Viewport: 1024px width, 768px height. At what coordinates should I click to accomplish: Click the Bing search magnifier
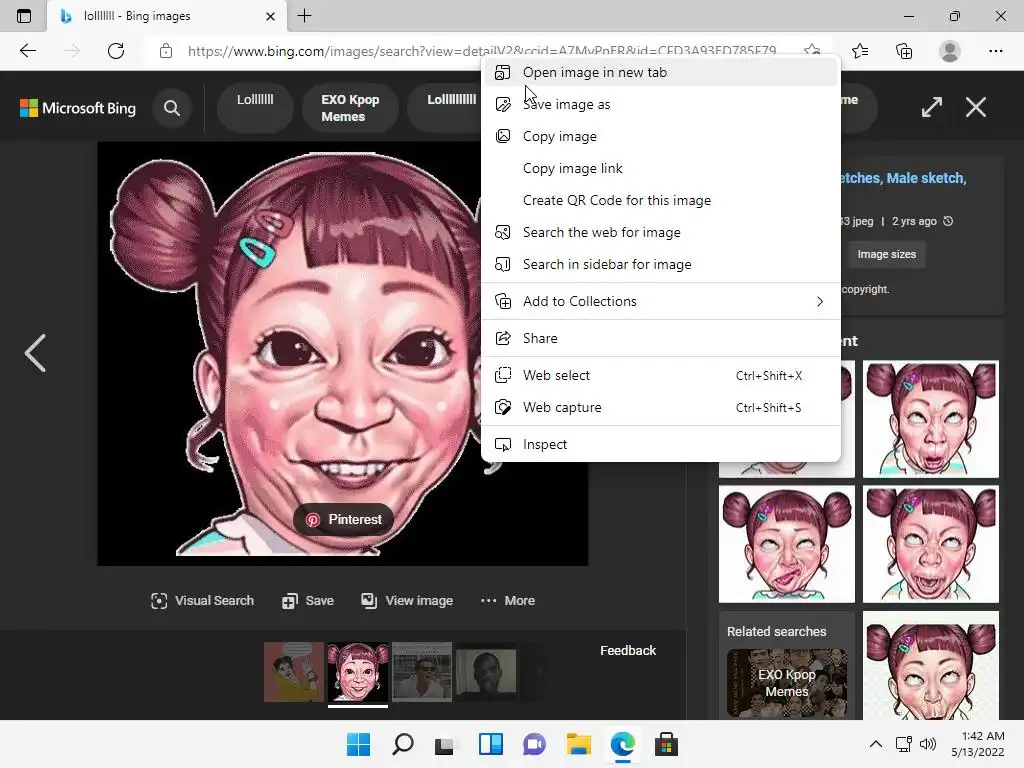pyautogui.click(x=172, y=108)
